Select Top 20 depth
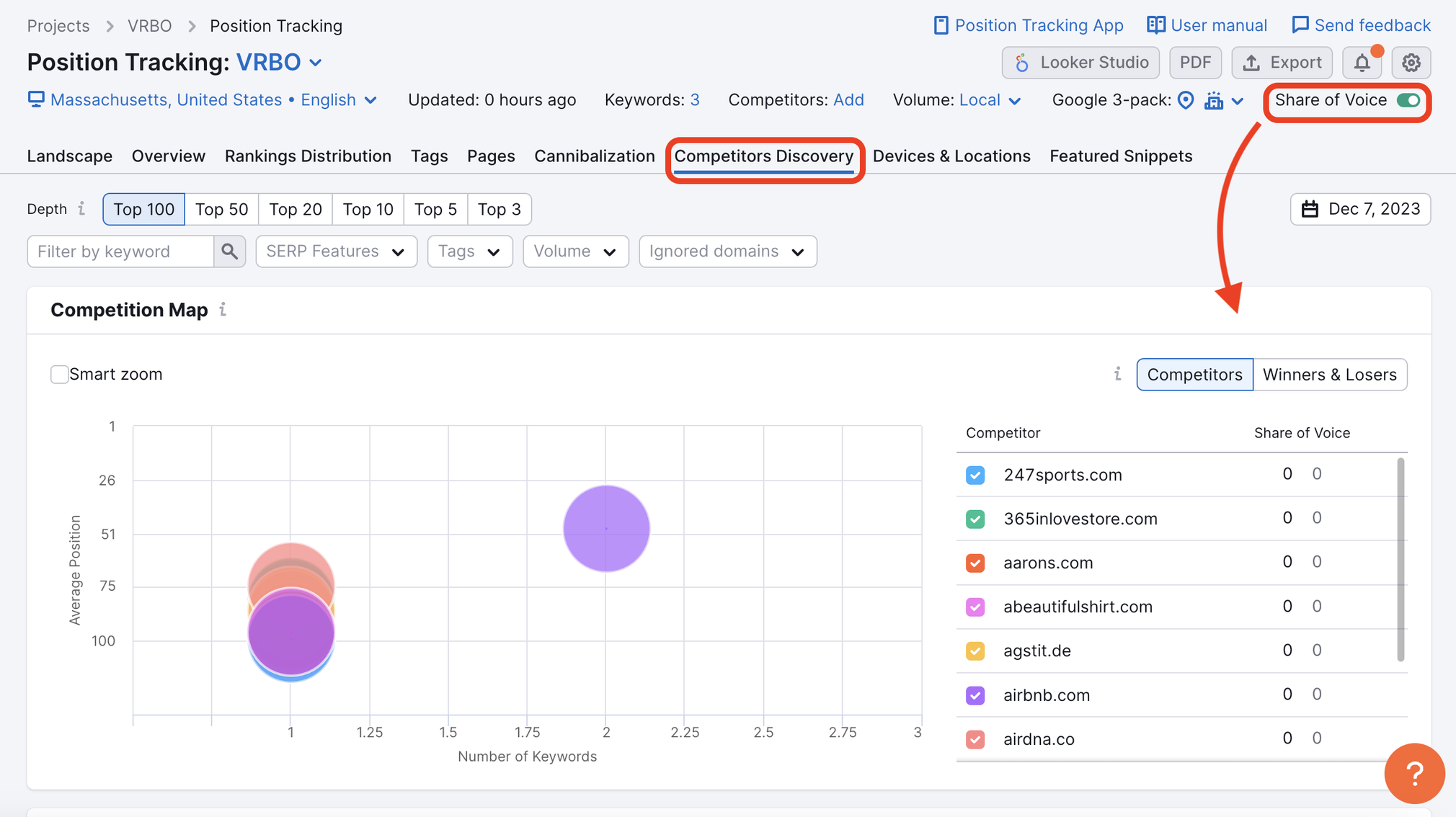This screenshot has width=1456, height=817. (x=295, y=209)
